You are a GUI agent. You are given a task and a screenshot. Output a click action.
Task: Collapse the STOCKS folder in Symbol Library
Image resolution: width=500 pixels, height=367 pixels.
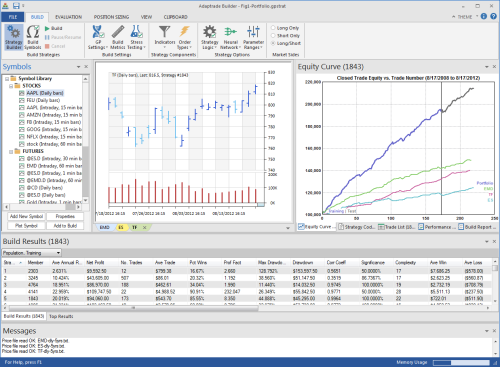point(11,86)
